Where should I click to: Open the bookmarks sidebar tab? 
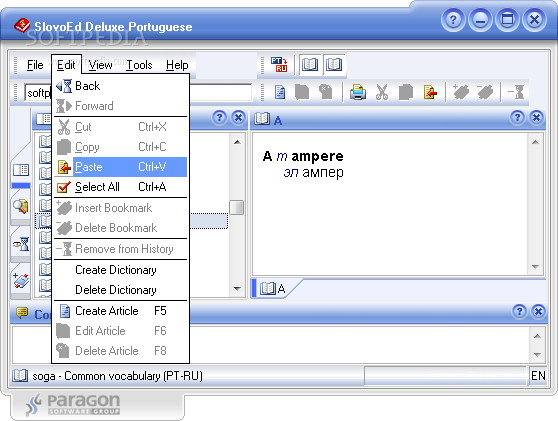coord(21,281)
